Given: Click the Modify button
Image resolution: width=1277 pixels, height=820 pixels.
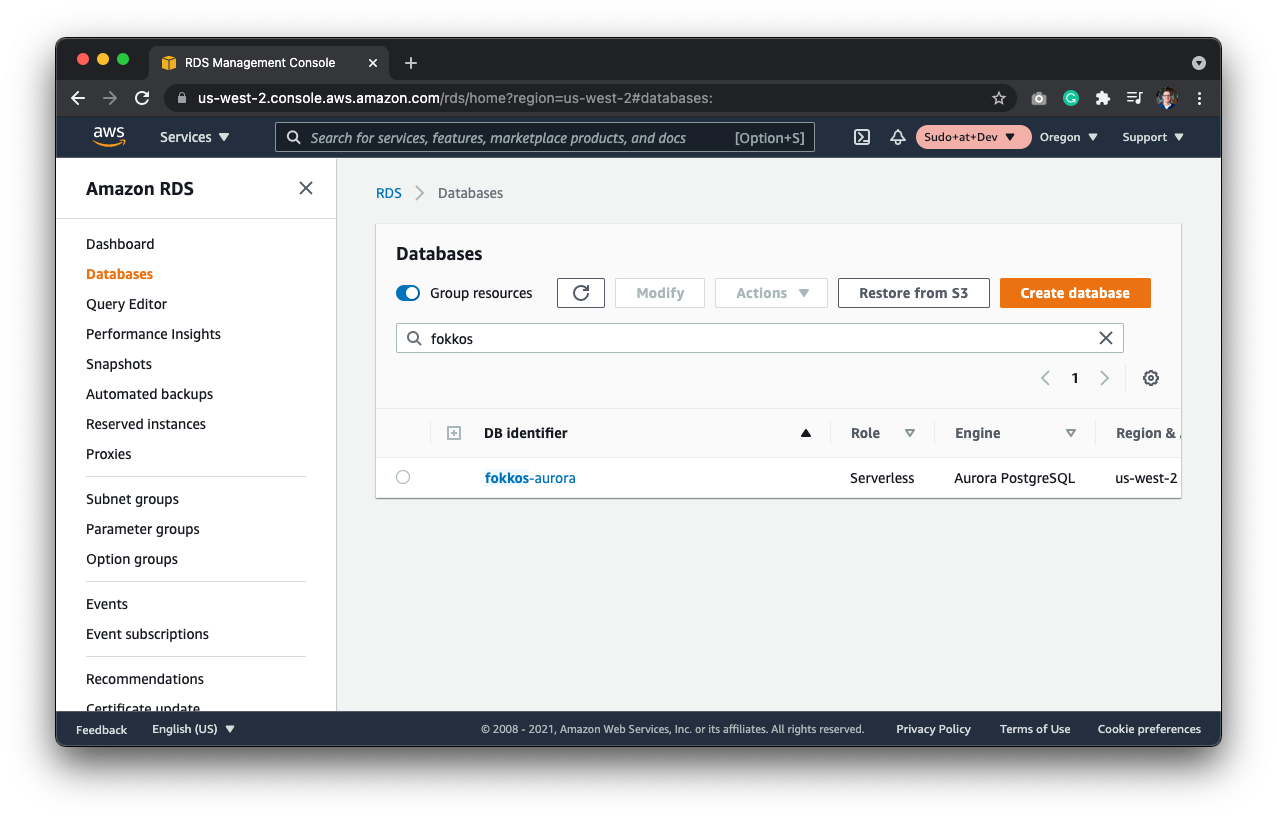Looking at the screenshot, I should click(x=660, y=293).
